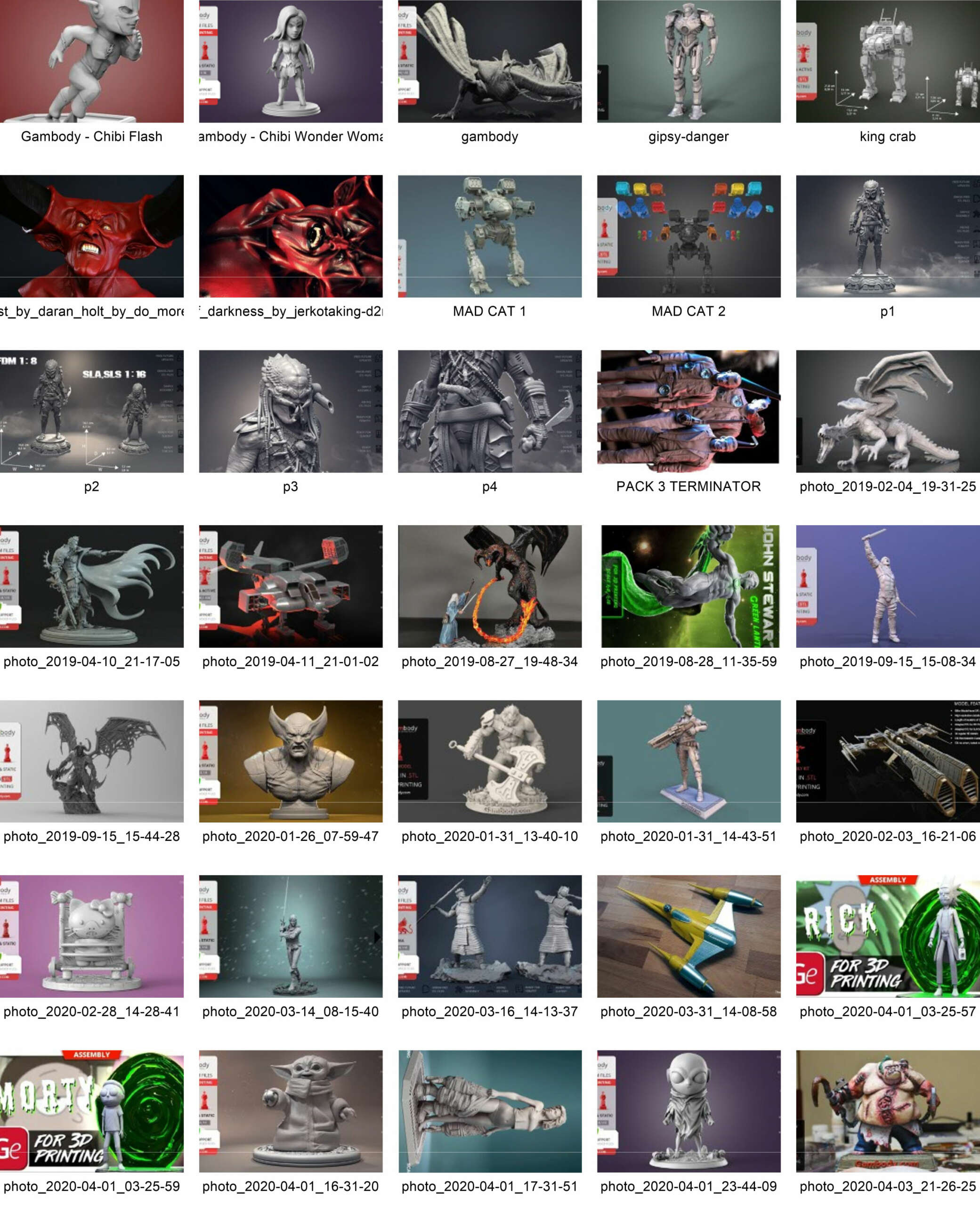Screen dimensions: 980x1206
Task: Open the p4 armor close-up thumbnail
Action: click(489, 411)
